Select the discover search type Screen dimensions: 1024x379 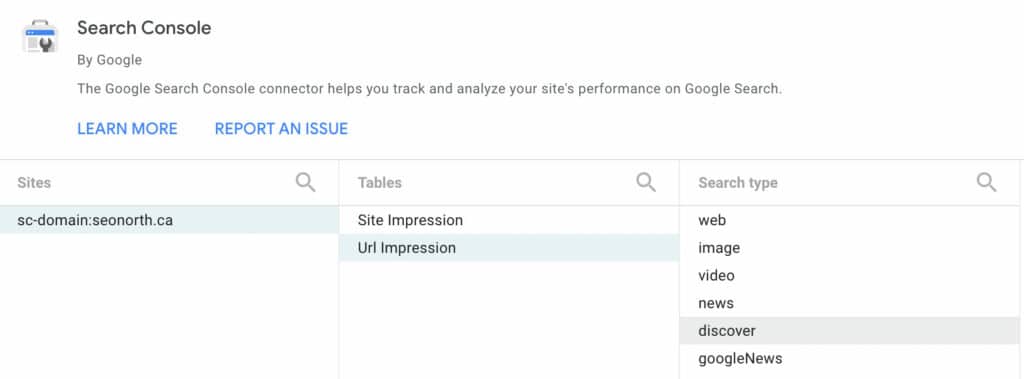pyautogui.click(x=849, y=331)
